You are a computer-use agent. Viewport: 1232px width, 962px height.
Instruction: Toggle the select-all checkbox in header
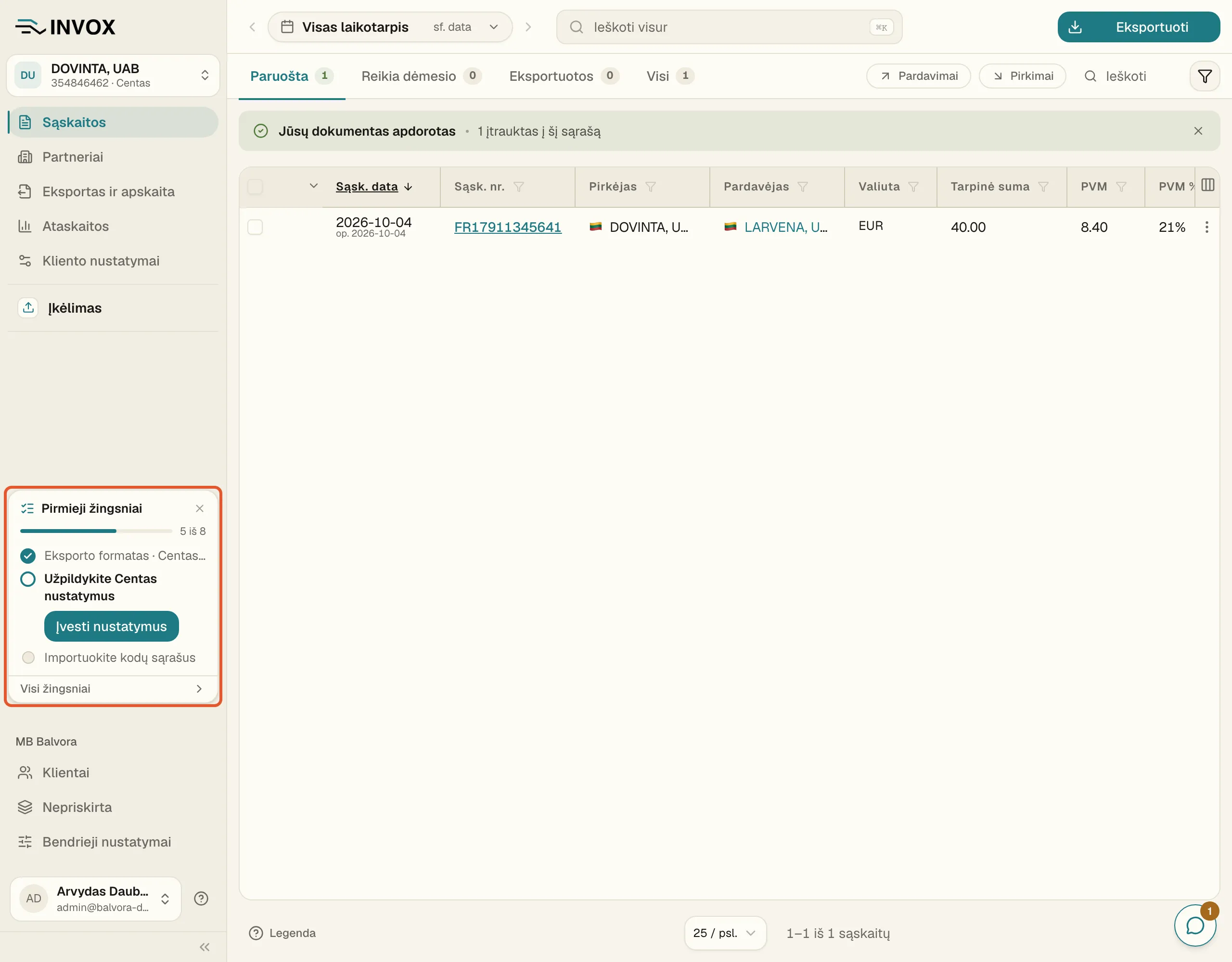coord(255,187)
